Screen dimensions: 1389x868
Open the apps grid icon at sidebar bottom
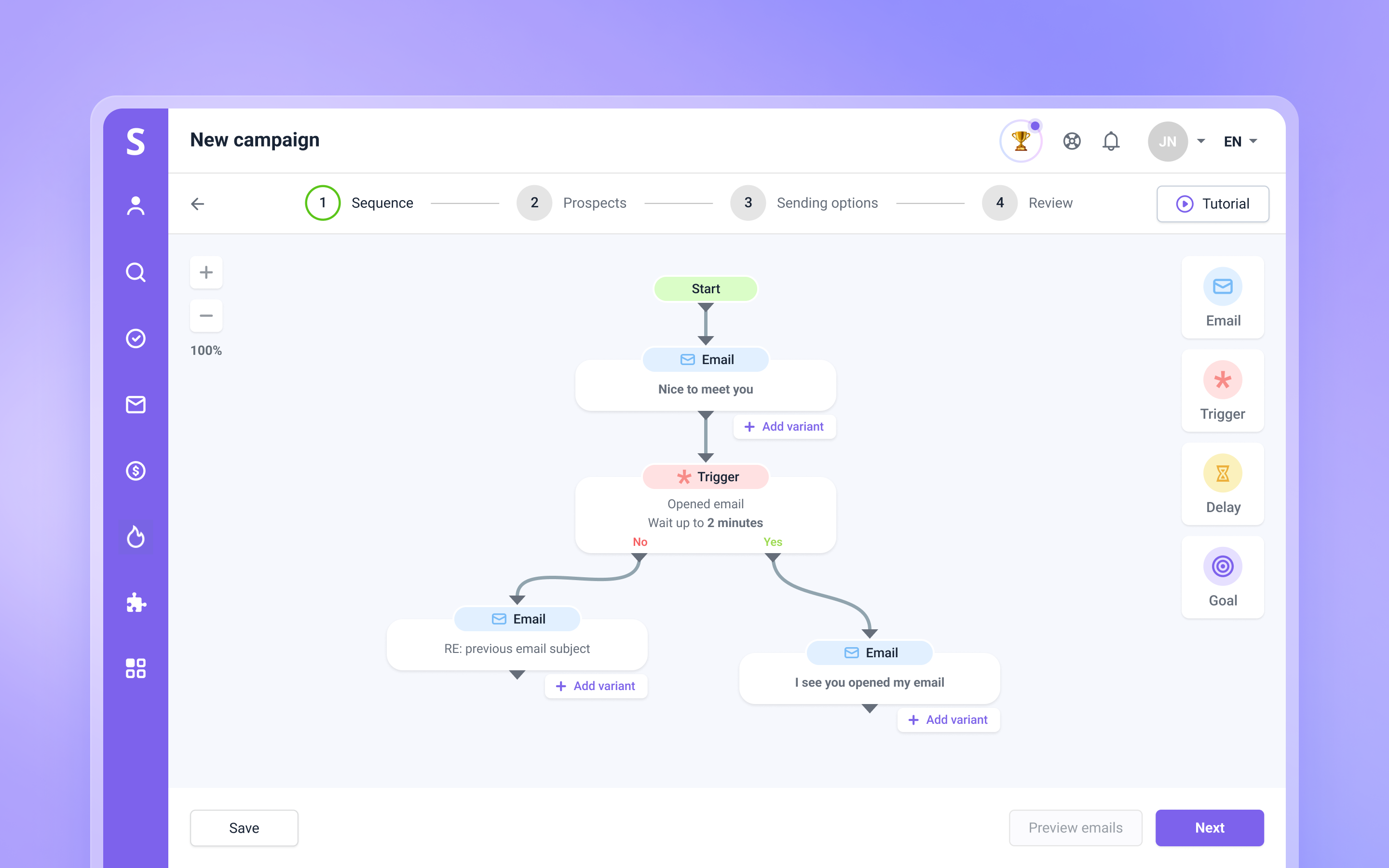(x=136, y=668)
